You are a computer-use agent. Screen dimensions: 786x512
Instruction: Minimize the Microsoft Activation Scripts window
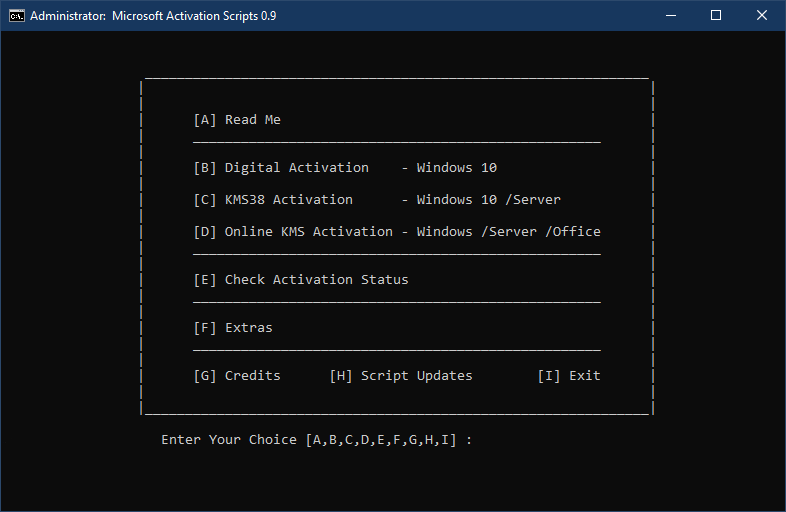coord(669,16)
